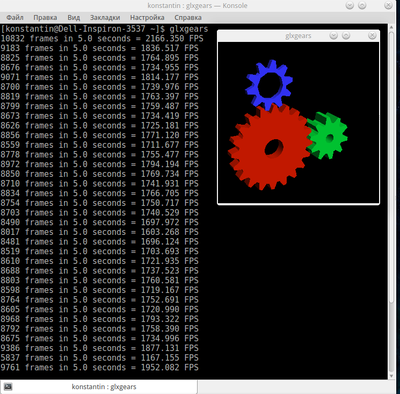
Task: Maximize the Konsole window
Action: 362,5
